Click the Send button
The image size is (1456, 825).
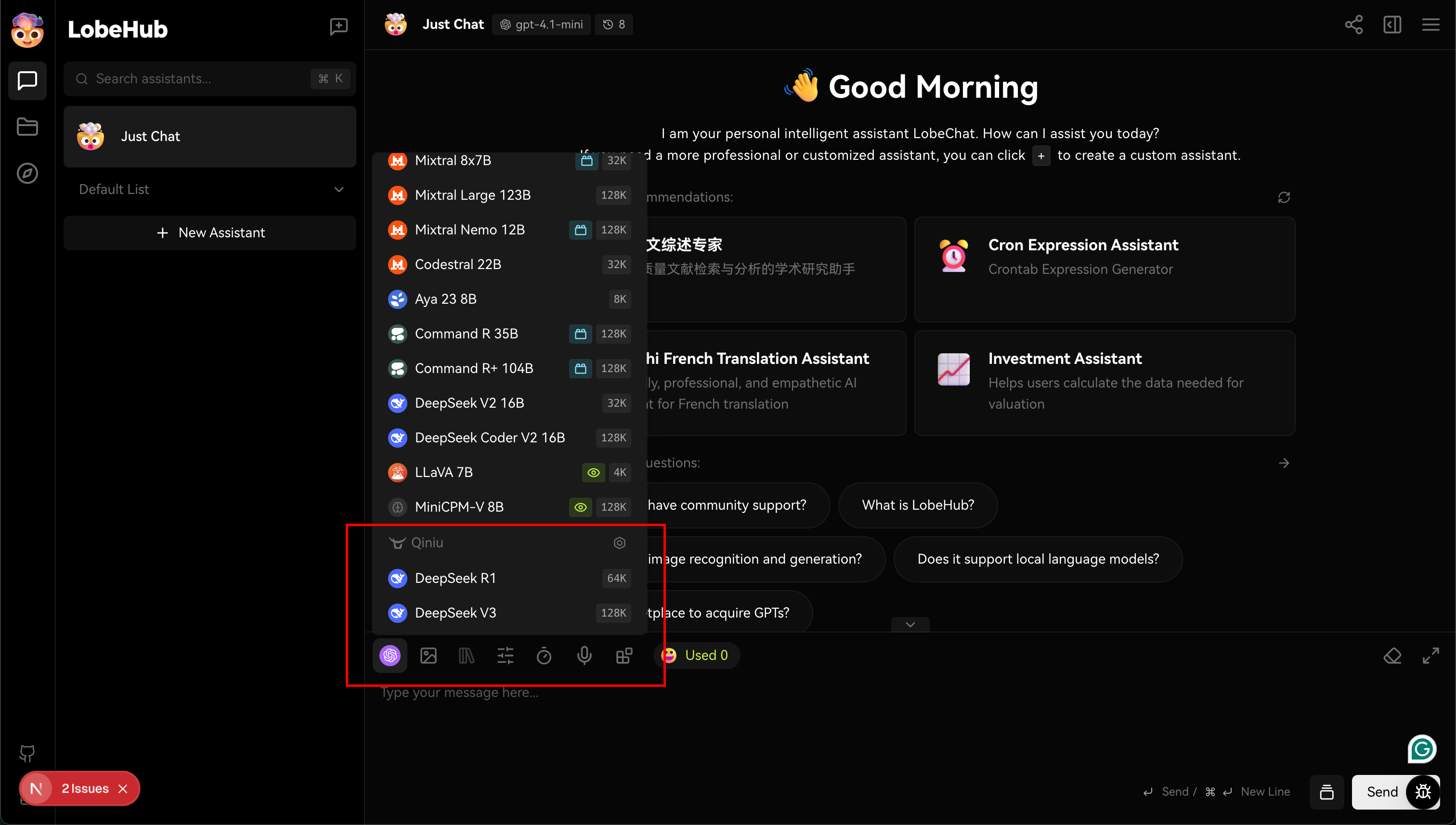click(1382, 792)
